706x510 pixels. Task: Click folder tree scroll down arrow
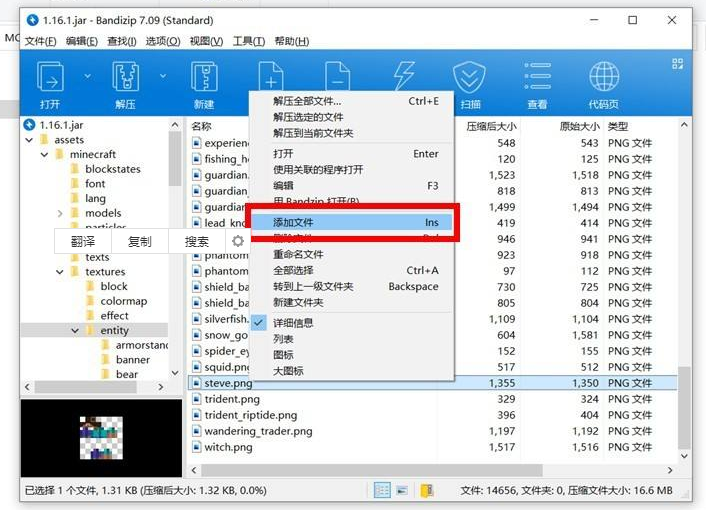[175, 373]
